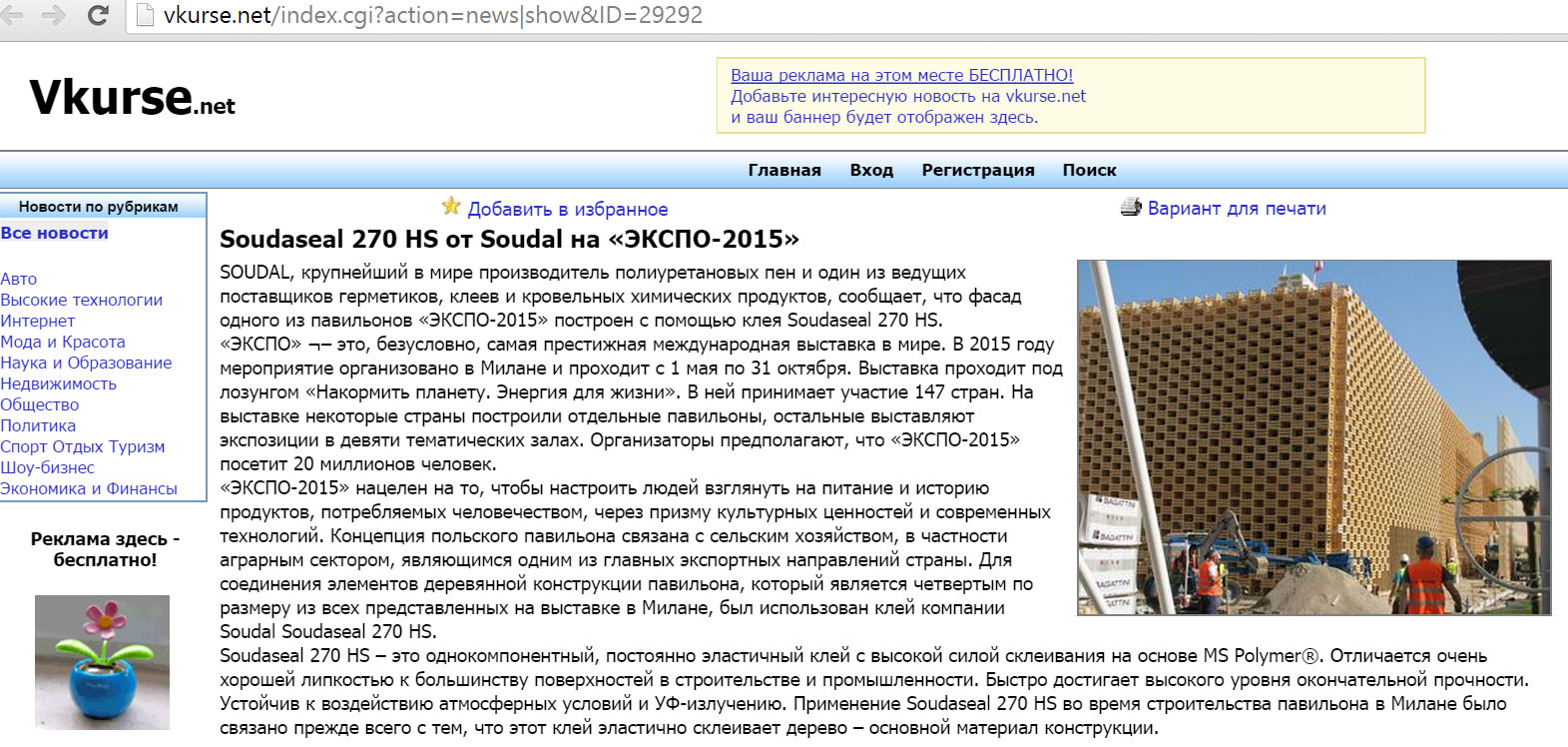
Task: Open the Шоу-бизнес news category
Action: 47,467
